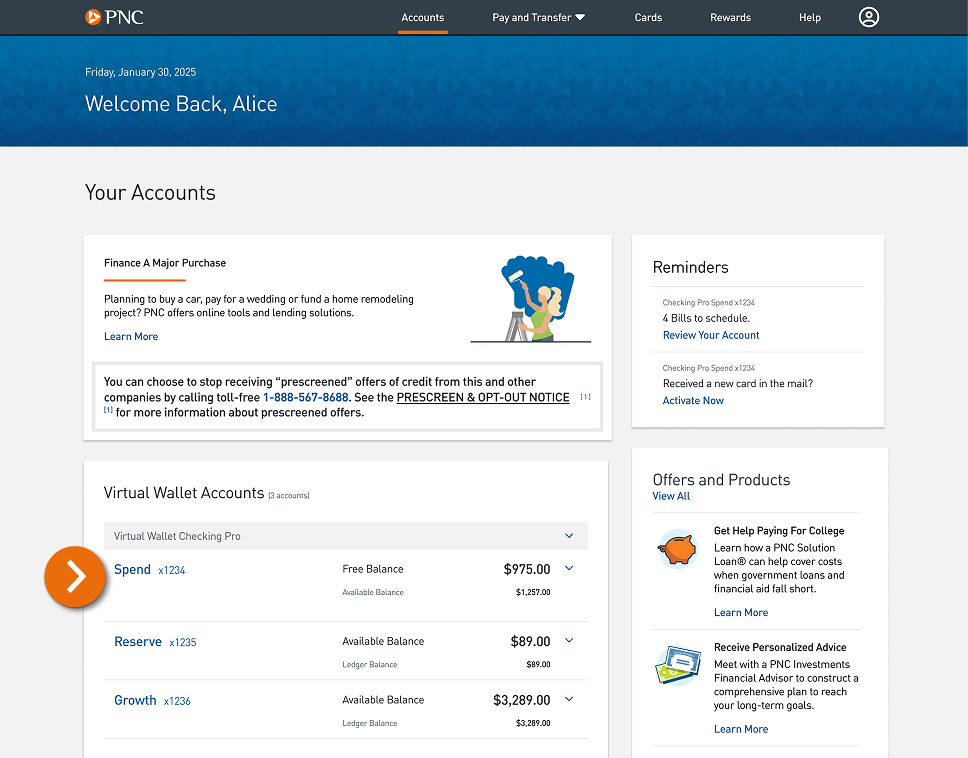Open the Help menu item
This screenshot has width=968, height=758.
tap(809, 17)
